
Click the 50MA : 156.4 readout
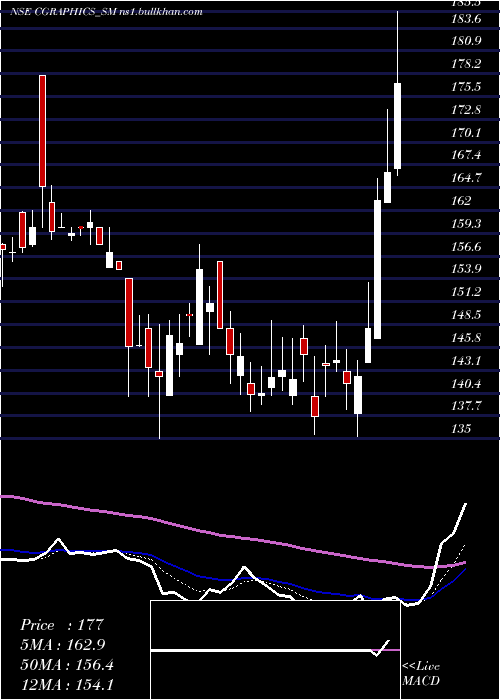pos(67,665)
